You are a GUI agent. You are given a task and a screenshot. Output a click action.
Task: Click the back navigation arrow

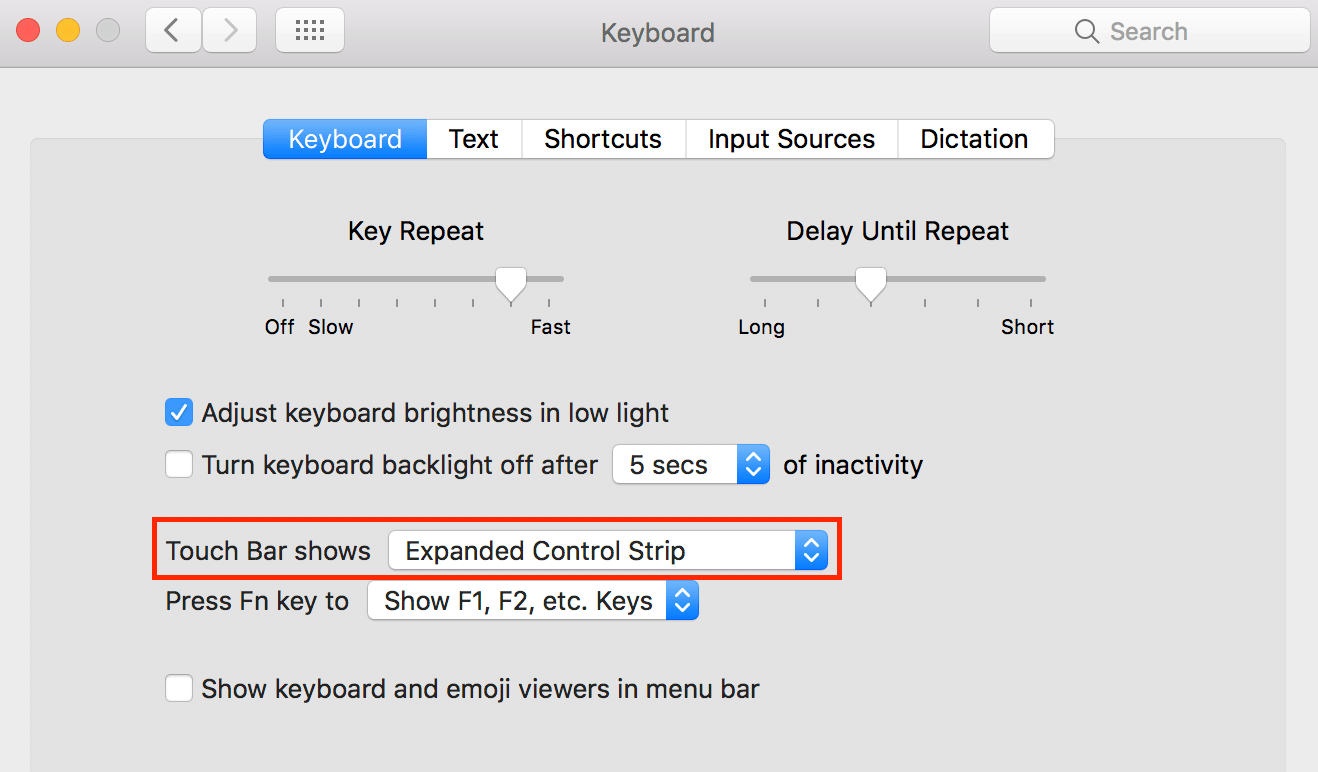(172, 30)
